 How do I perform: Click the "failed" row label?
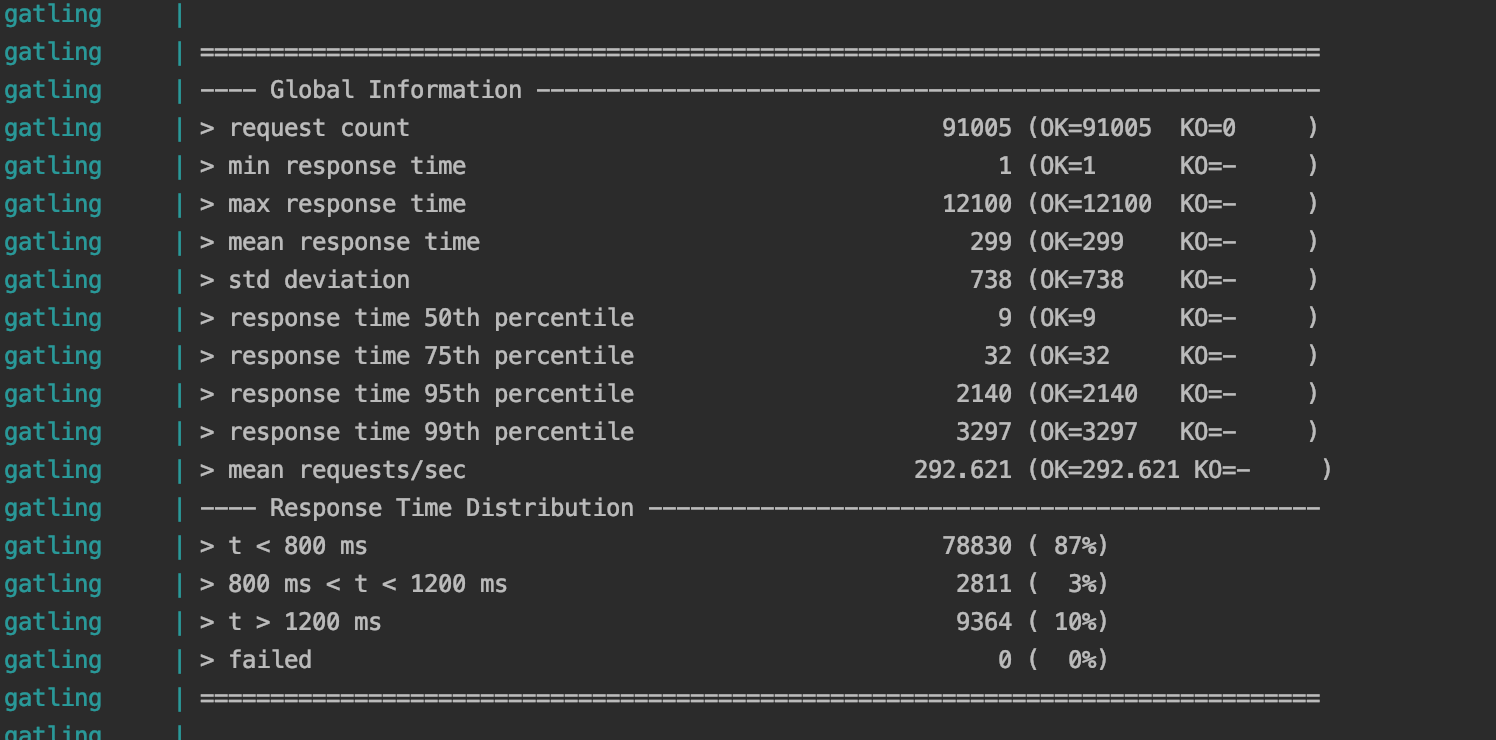[269, 660]
